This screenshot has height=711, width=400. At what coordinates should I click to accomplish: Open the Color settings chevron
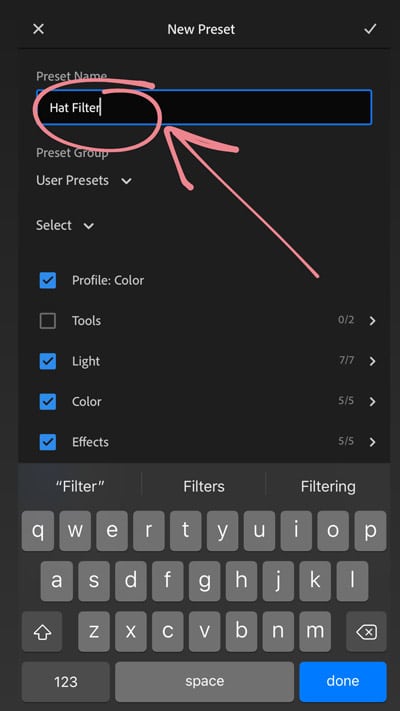(x=372, y=402)
